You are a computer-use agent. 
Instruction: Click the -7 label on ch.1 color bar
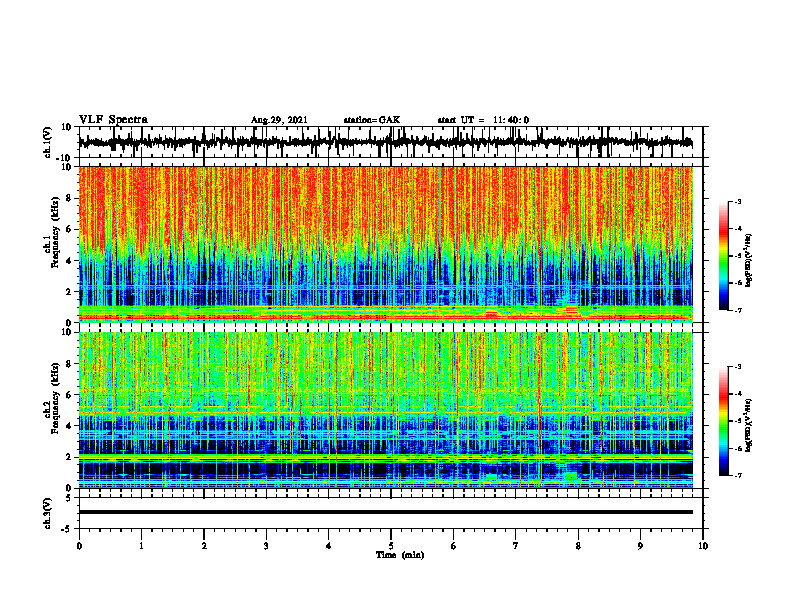point(738,310)
